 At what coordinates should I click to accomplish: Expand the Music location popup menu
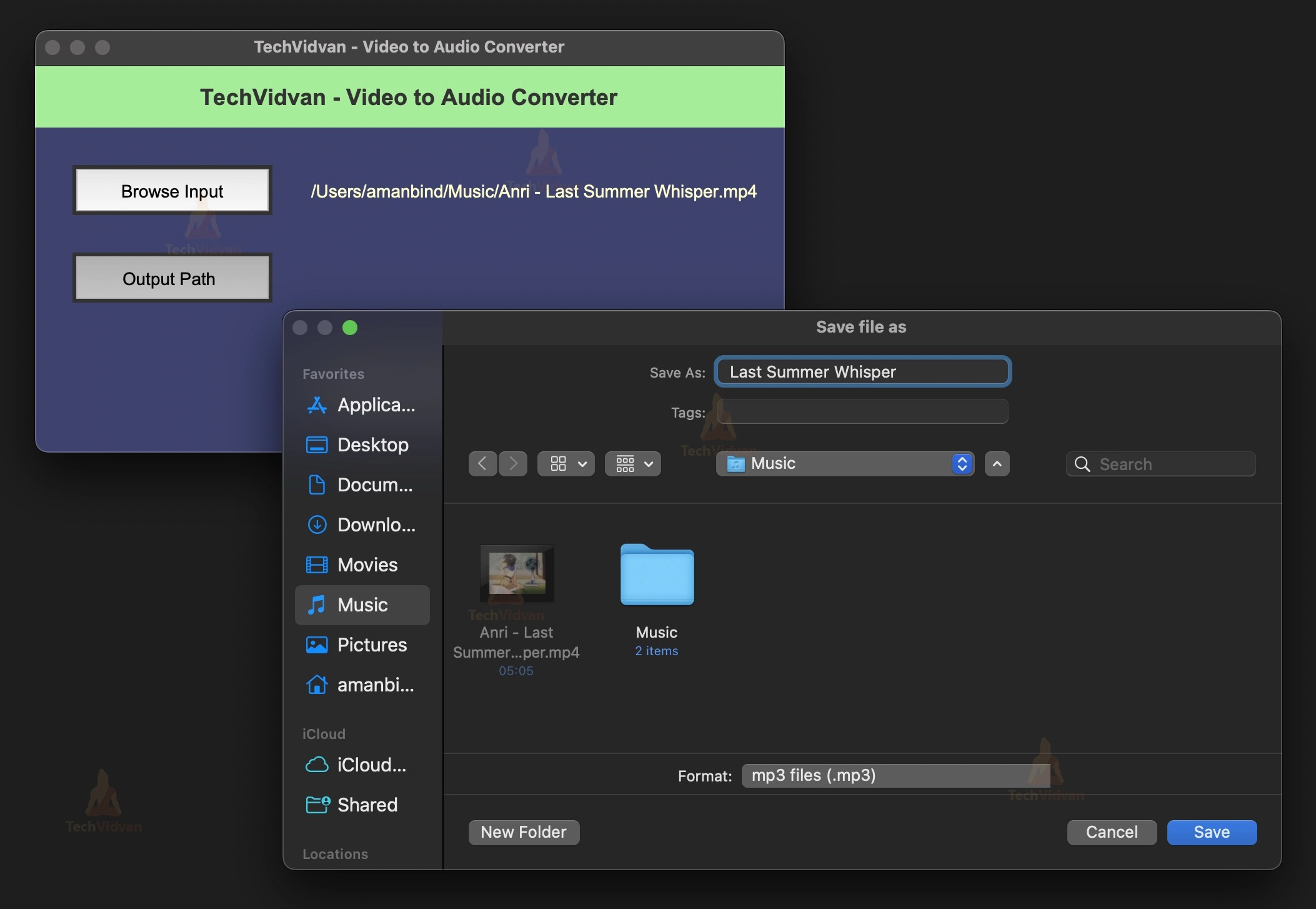[x=844, y=464]
